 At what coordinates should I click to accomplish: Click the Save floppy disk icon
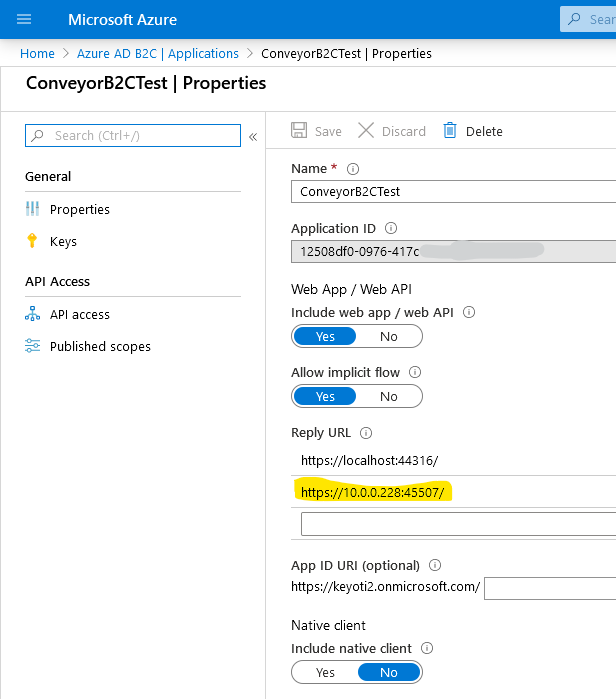tap(299, 131)
